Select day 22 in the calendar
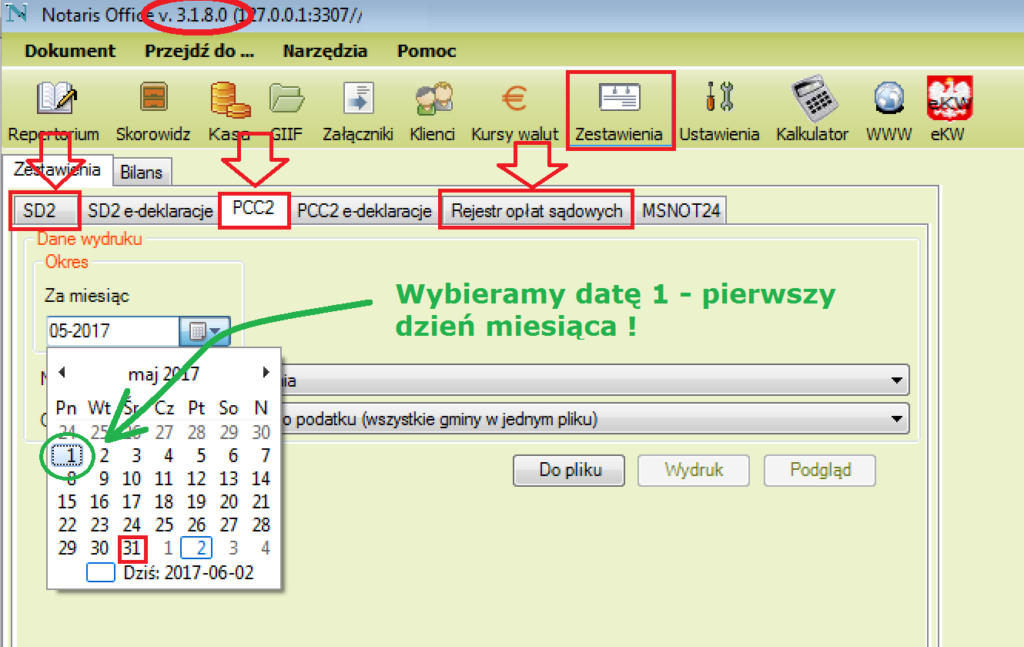This screenshot has height=647, width=1024. point(67,525)
